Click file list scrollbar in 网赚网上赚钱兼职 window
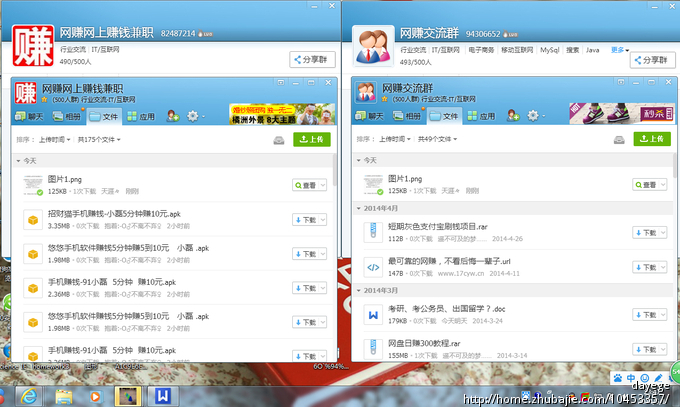 tap(334, 170)
